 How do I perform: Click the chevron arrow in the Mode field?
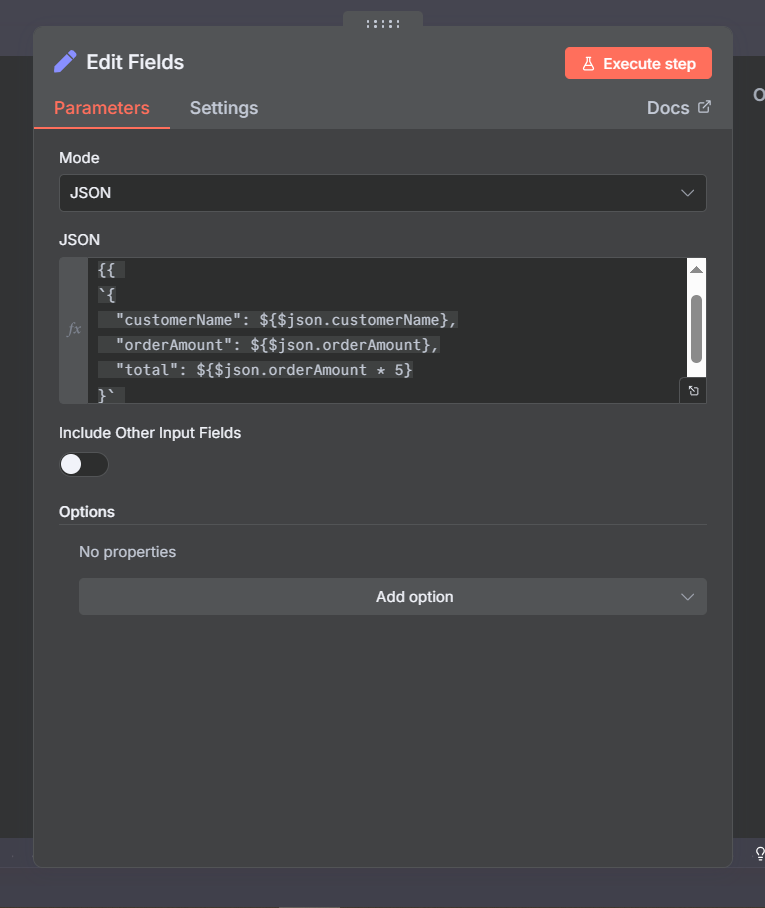click(x=687, y=193)
